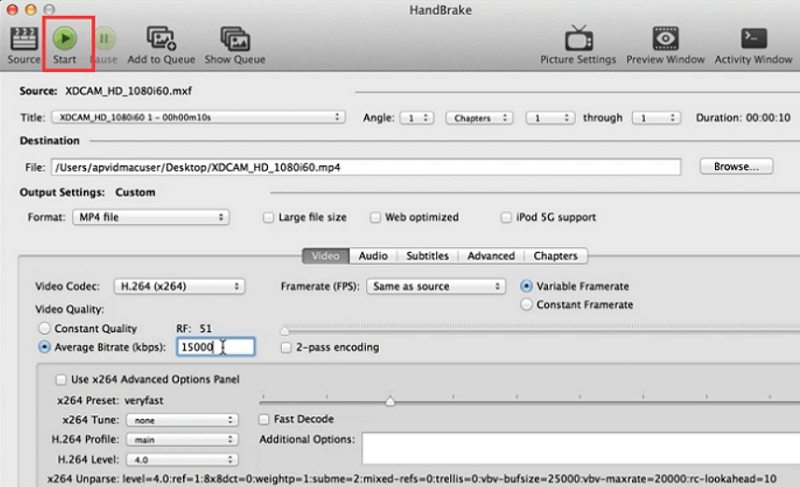This screenshot has width=800, height=487.
Task: Open the Chapters range type dropdown
Action: [x=479, y=118]
